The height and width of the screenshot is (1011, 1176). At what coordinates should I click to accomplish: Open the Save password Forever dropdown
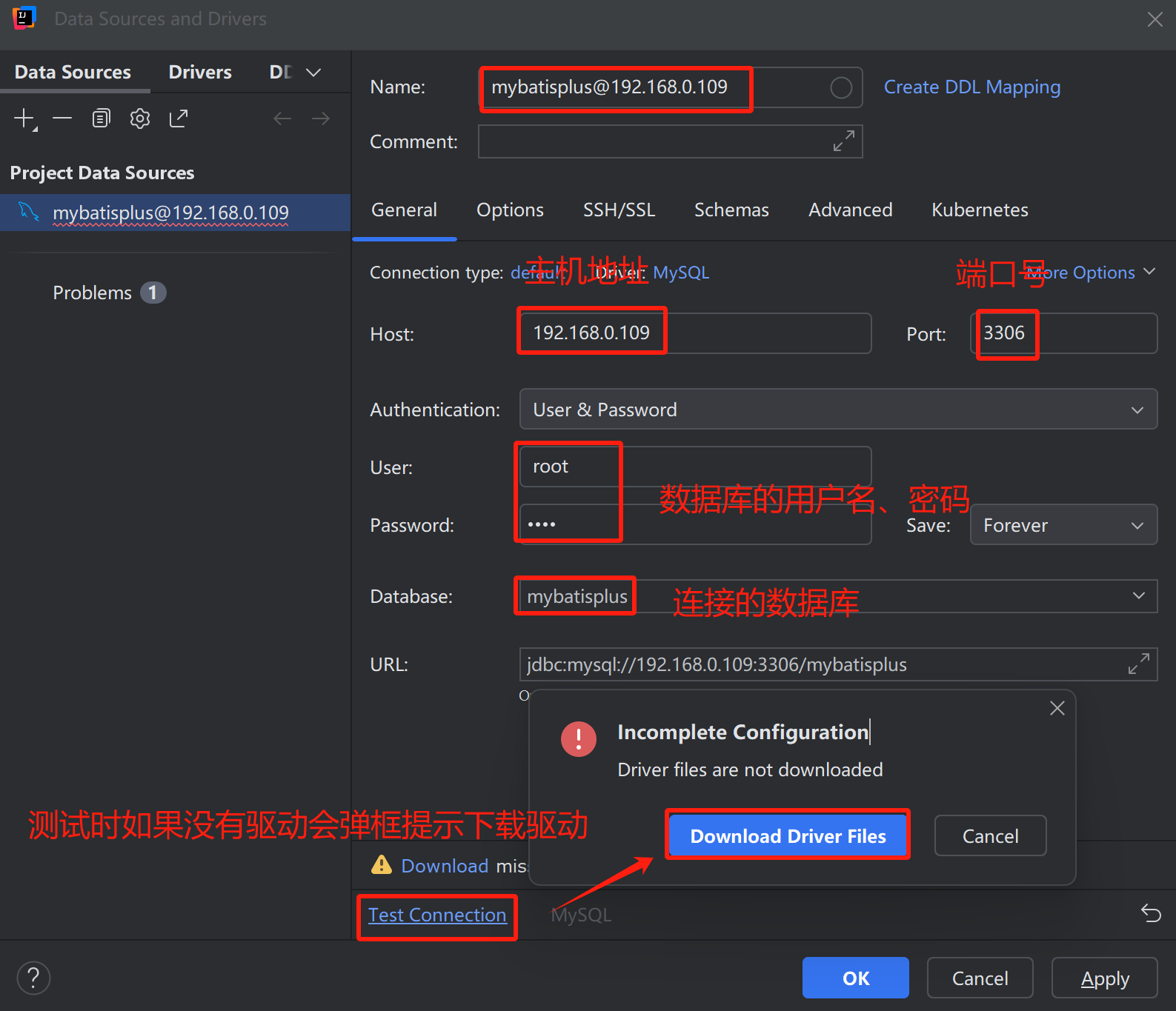[x=1063, y=524]
